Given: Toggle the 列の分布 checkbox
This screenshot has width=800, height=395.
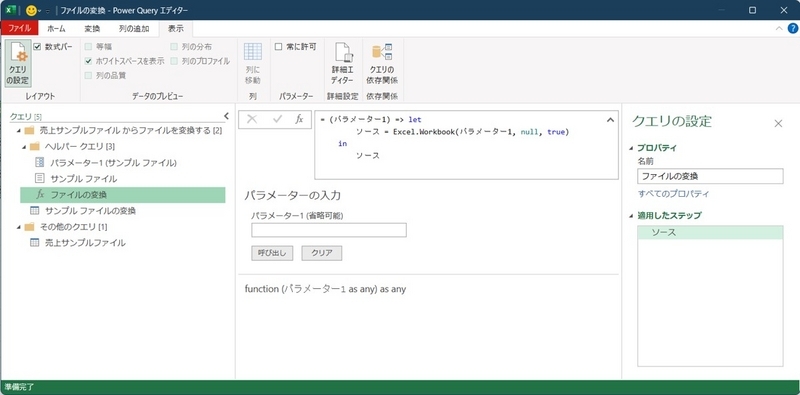Looking at the screenshot, I should click(174, 47).
